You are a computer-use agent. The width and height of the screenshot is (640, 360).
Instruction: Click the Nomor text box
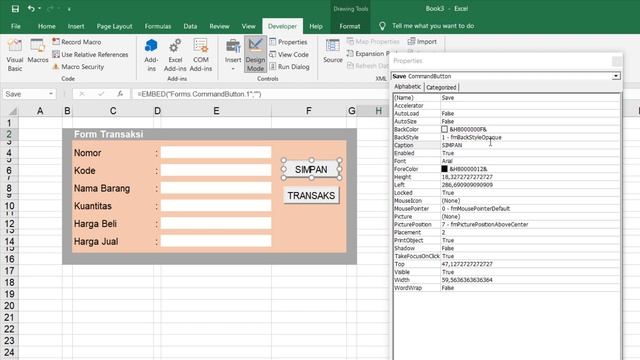click(x=216, y=152)
